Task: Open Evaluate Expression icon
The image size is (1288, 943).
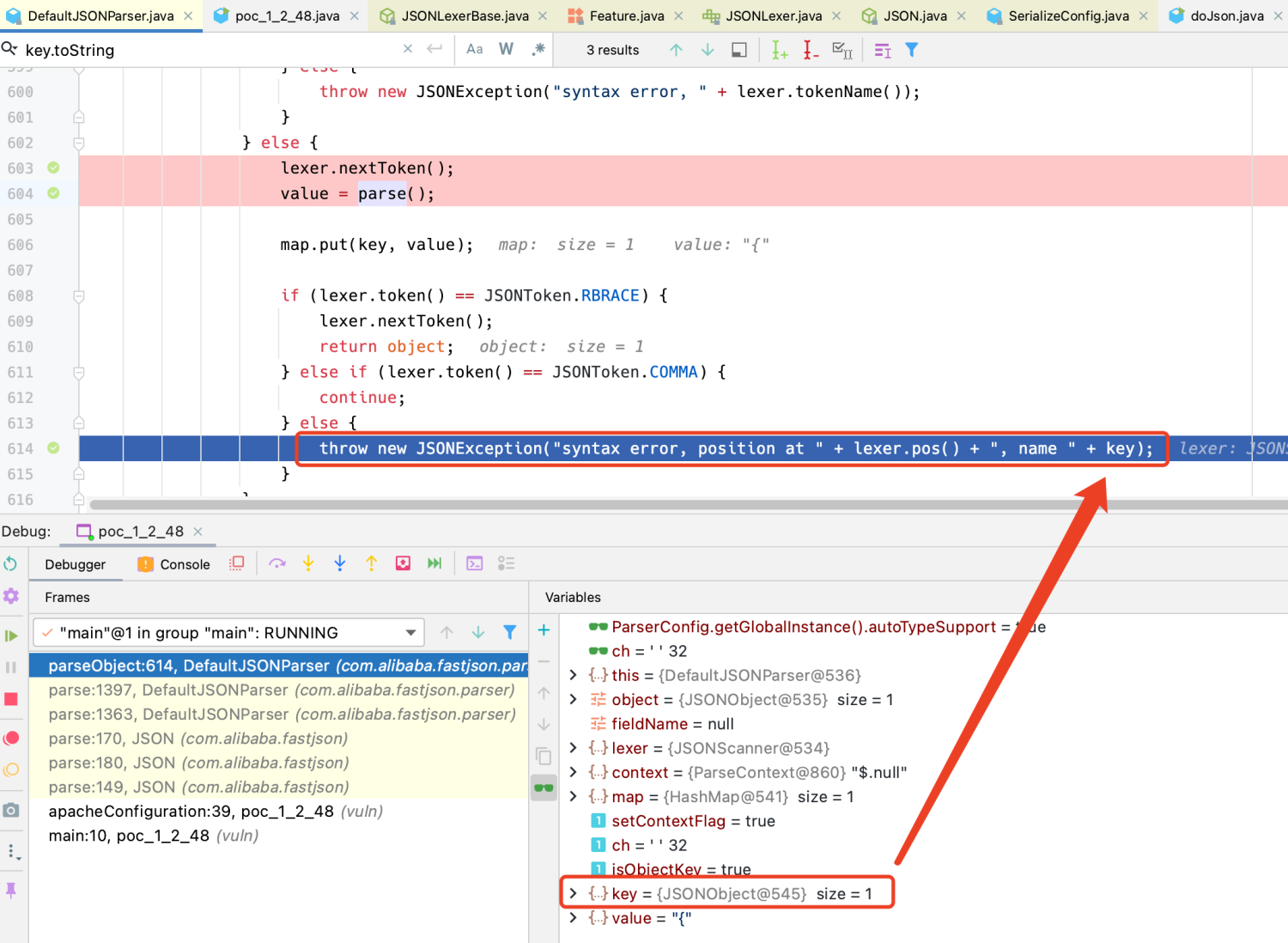Action: coord(475,563)
